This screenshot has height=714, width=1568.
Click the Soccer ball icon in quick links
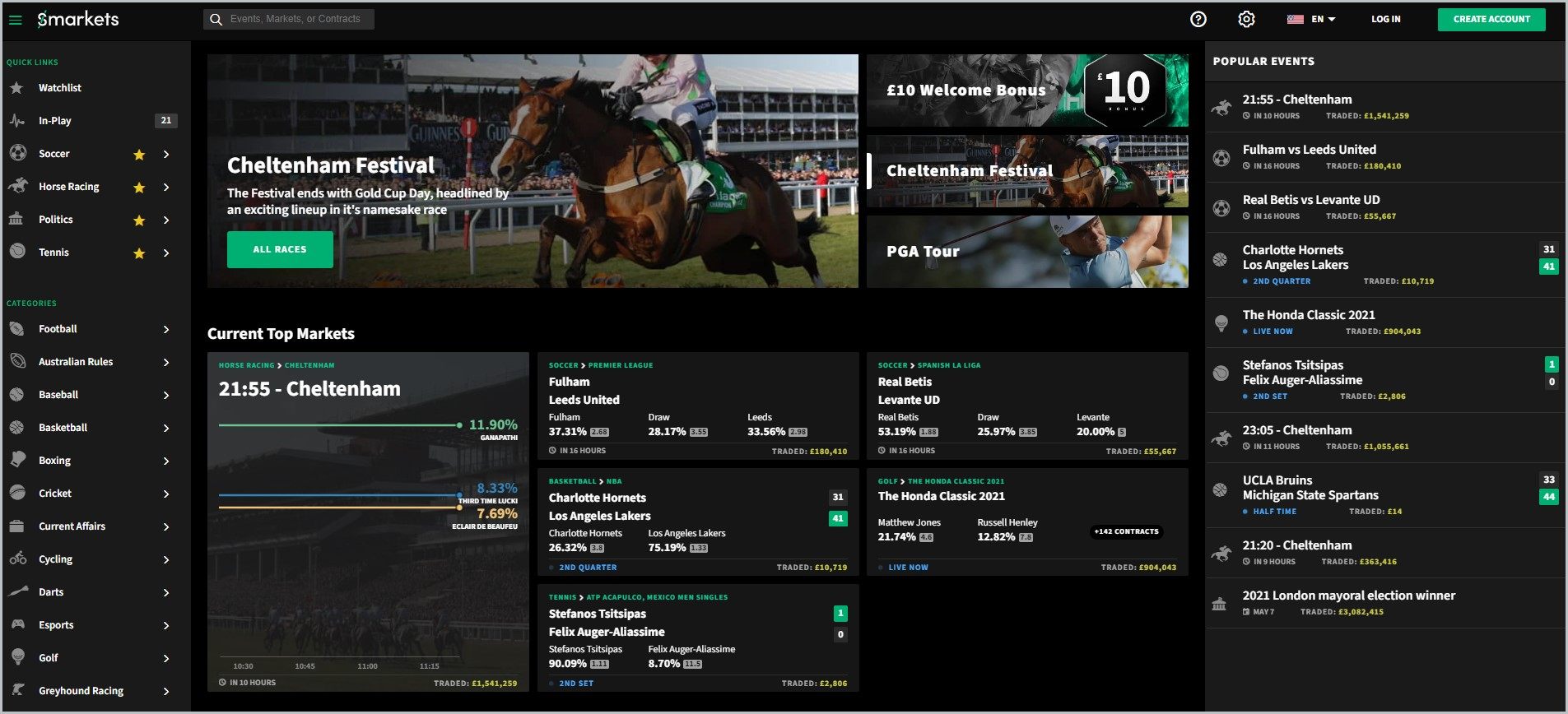(x=17, y=153)
